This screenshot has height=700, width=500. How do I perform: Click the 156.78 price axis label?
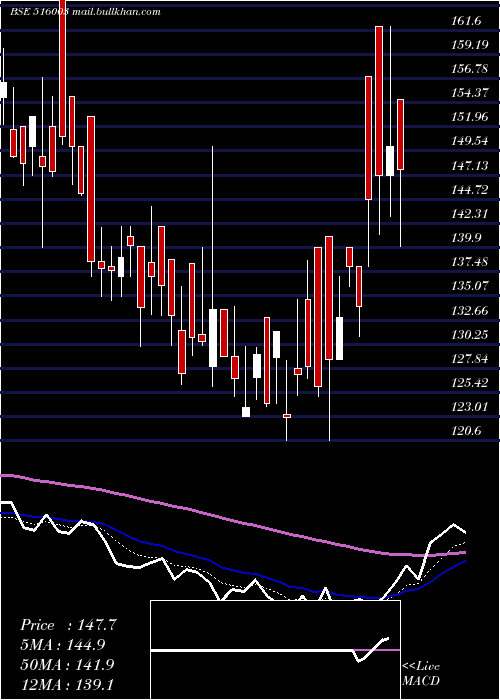coord(470,69)
